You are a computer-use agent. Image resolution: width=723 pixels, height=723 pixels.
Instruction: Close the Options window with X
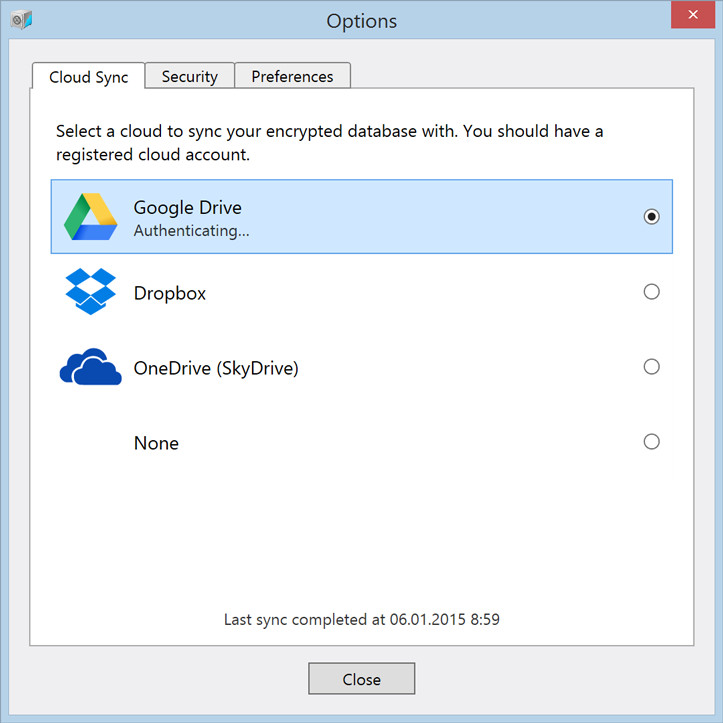pos(693,15)
